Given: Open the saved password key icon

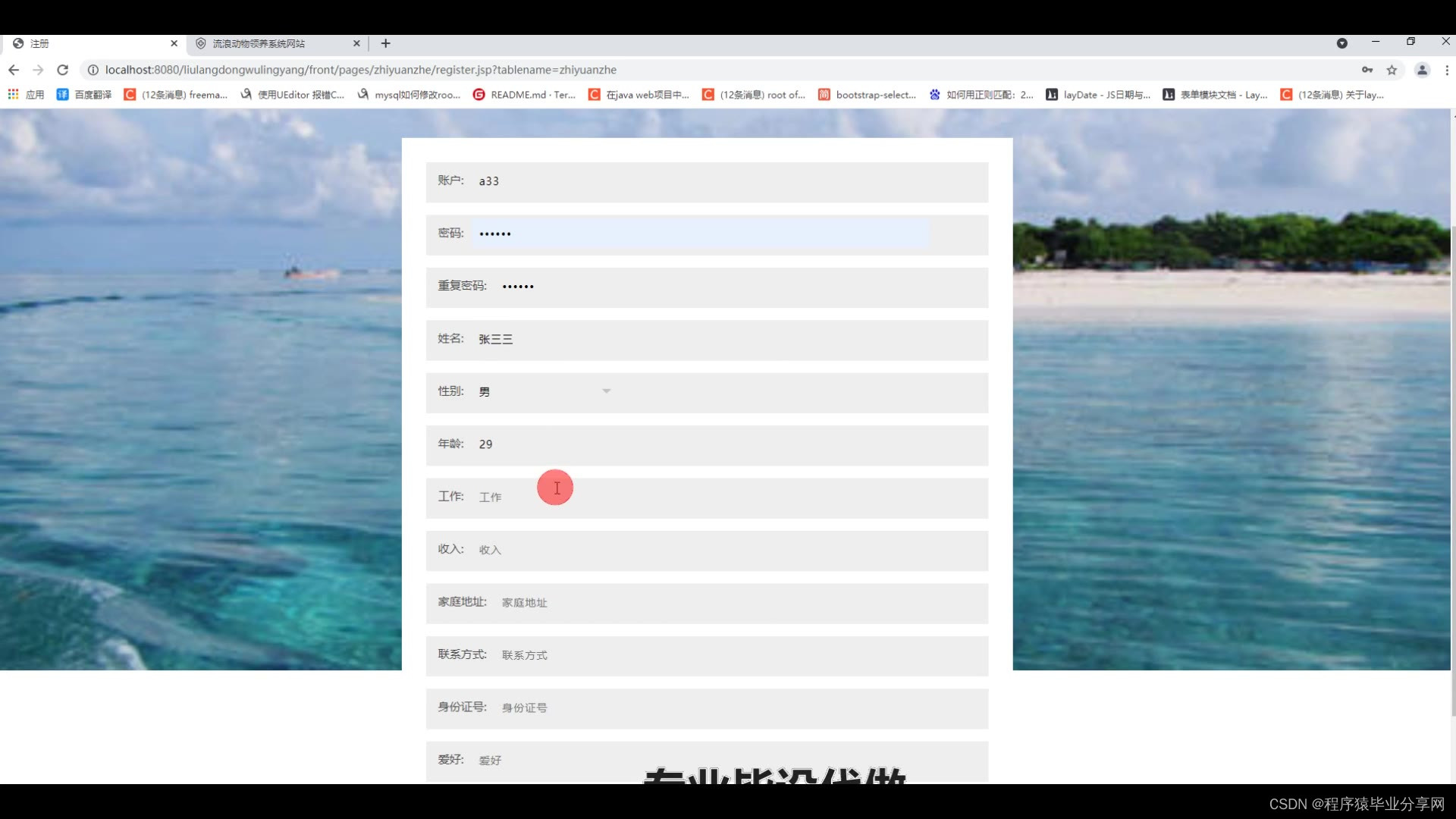Looking at the screenshot, I should pyautogui.click(x=1367, y=70).
